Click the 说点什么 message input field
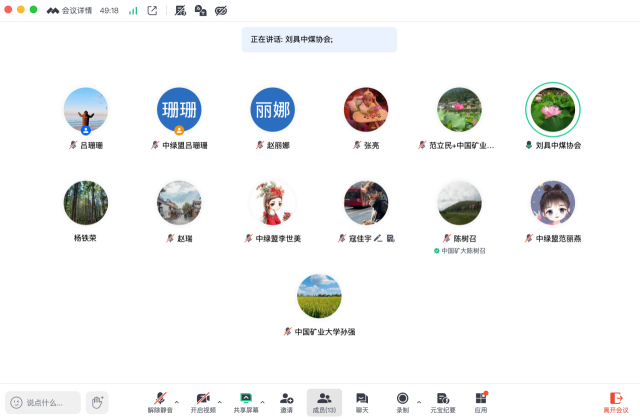Screen dimensions: 640x420 point(44,402)
